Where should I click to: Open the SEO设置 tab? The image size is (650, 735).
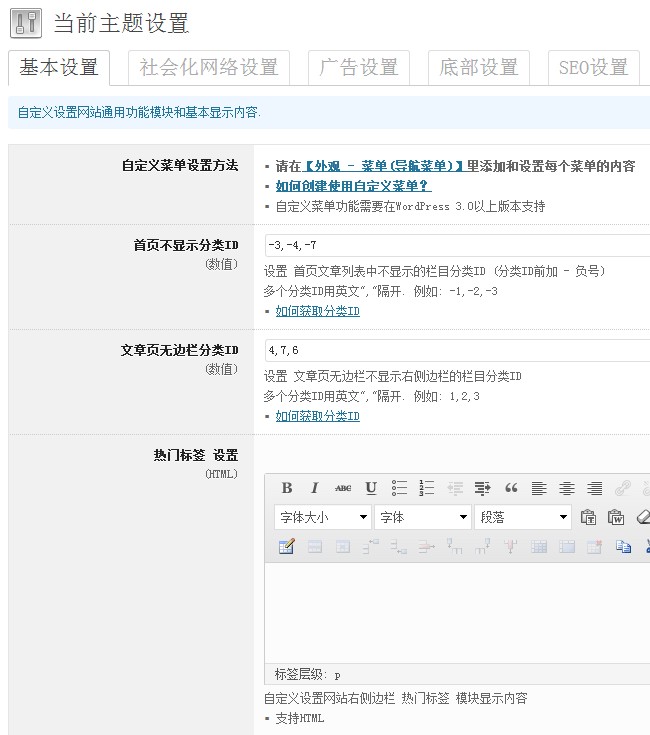click(x=594, y=68)
